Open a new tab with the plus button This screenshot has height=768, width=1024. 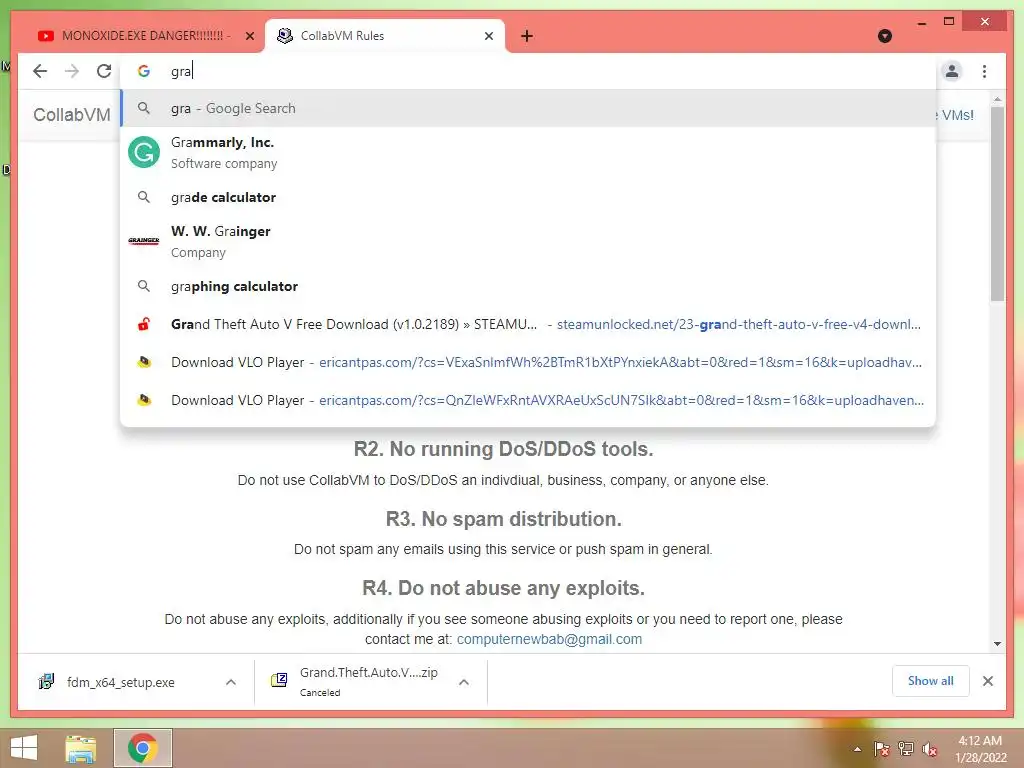[527, 36]
